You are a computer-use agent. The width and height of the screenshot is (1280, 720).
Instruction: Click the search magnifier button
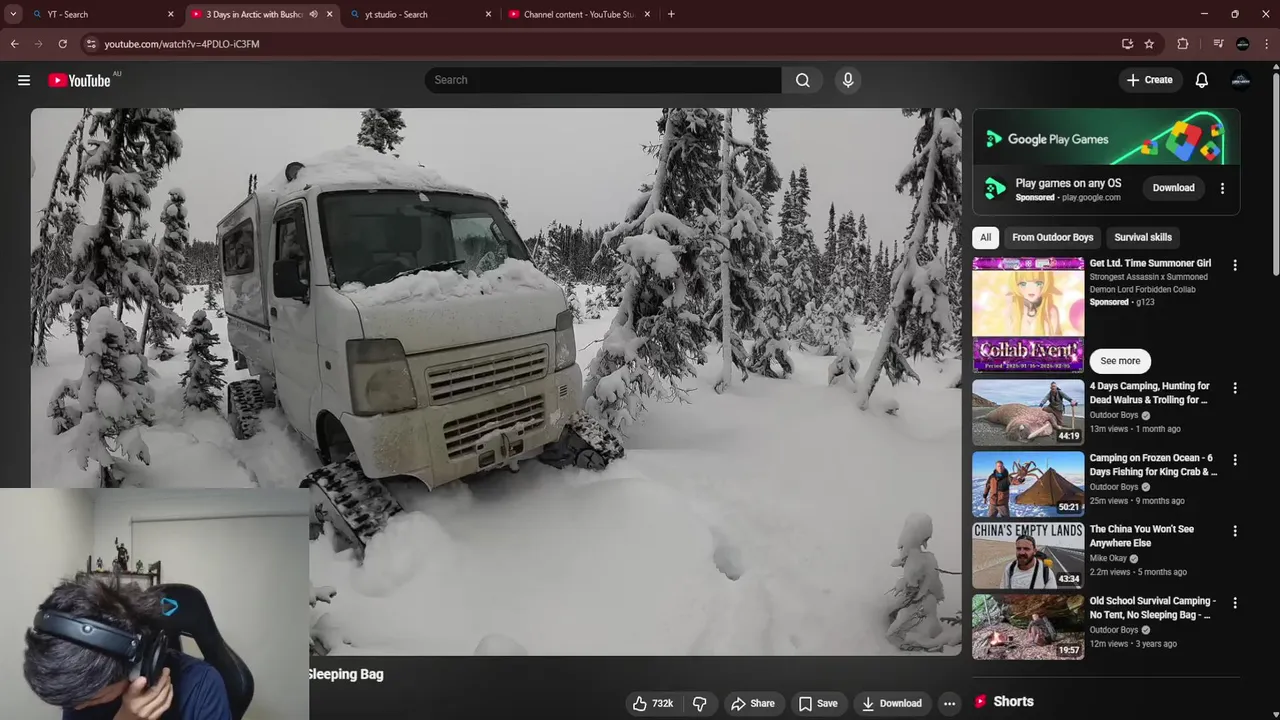(x=802, y=80)
